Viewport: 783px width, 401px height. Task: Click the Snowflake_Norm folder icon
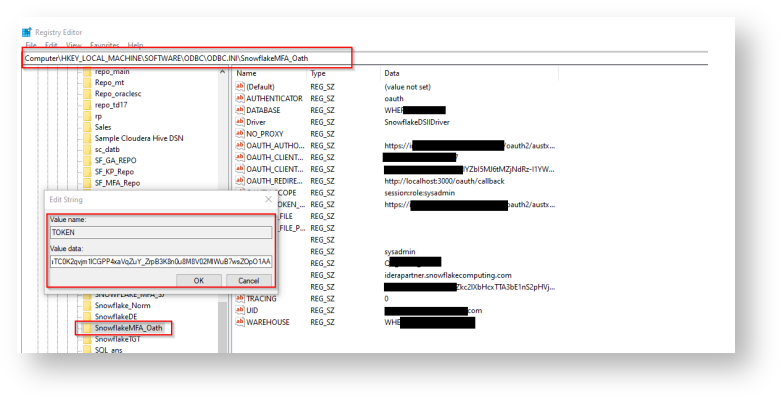pyautogui.click(x=87, y=306)
